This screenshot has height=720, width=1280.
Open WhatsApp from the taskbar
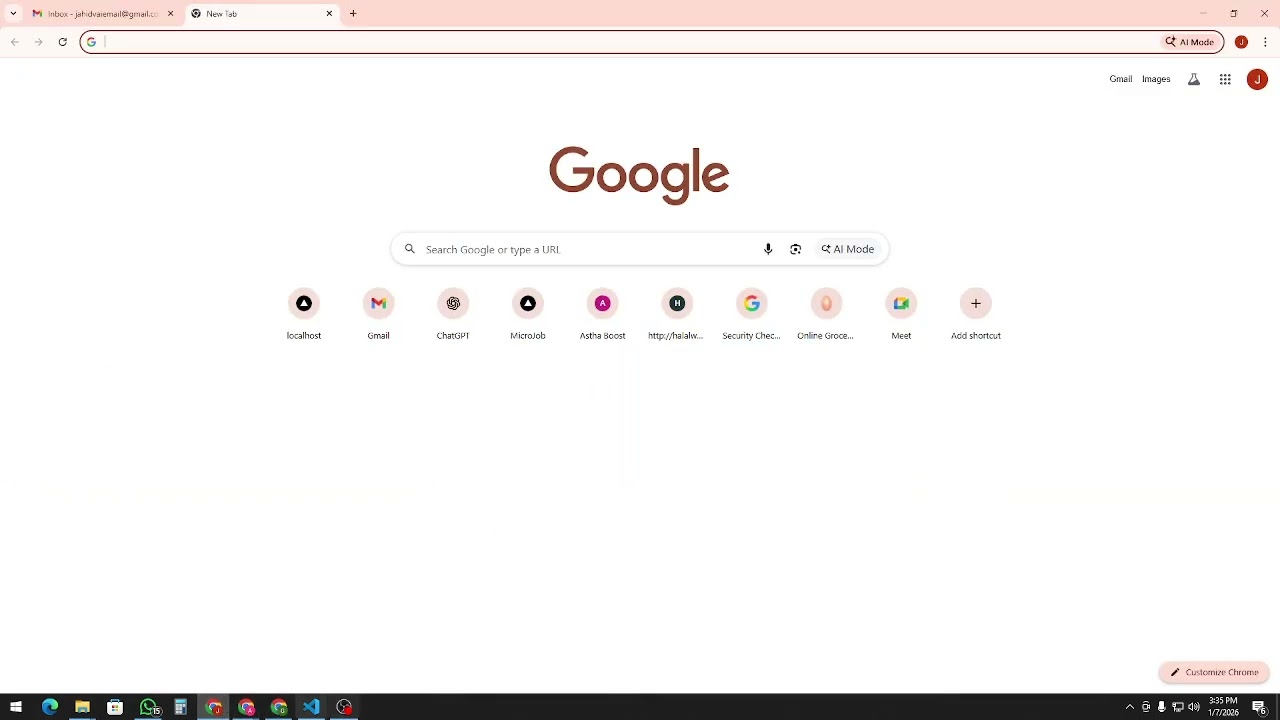pyautogui.click(x=148, y=707)
